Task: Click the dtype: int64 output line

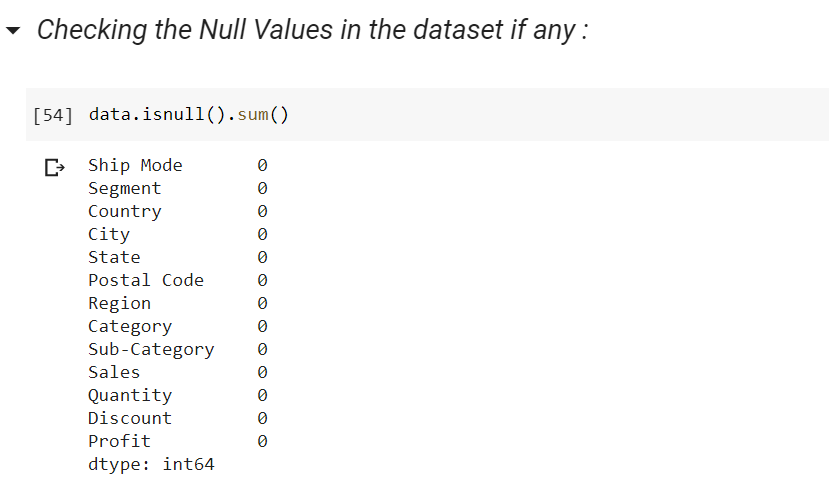Action: pyautogui.click(x=151, y=465)
